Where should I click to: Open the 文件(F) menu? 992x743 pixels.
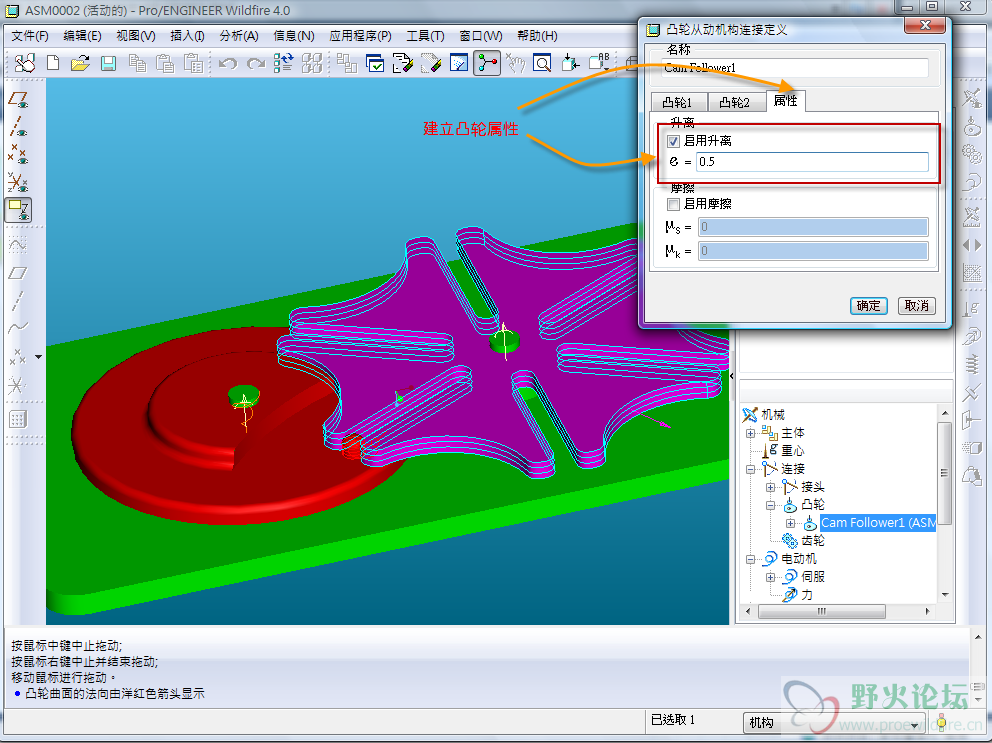coord(30,35)
